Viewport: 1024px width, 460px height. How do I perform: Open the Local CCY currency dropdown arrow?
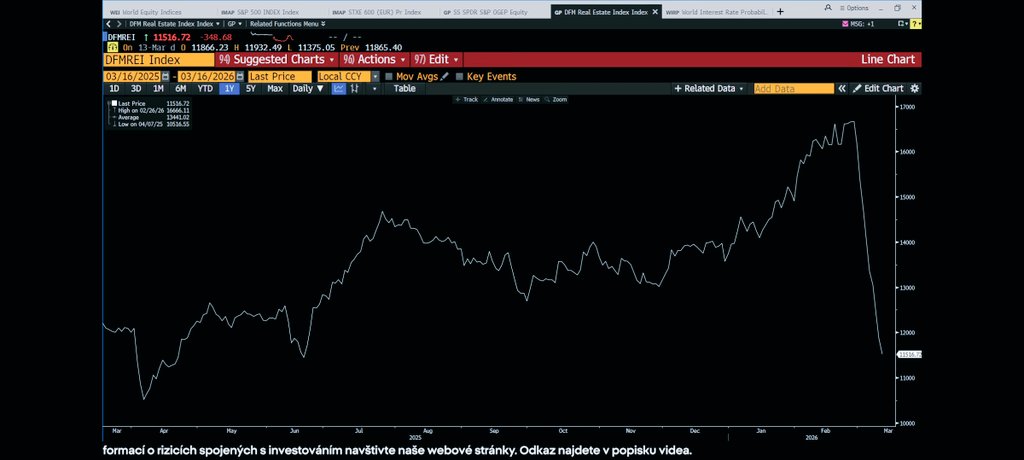pyautogui.click(x=375, y=76)
